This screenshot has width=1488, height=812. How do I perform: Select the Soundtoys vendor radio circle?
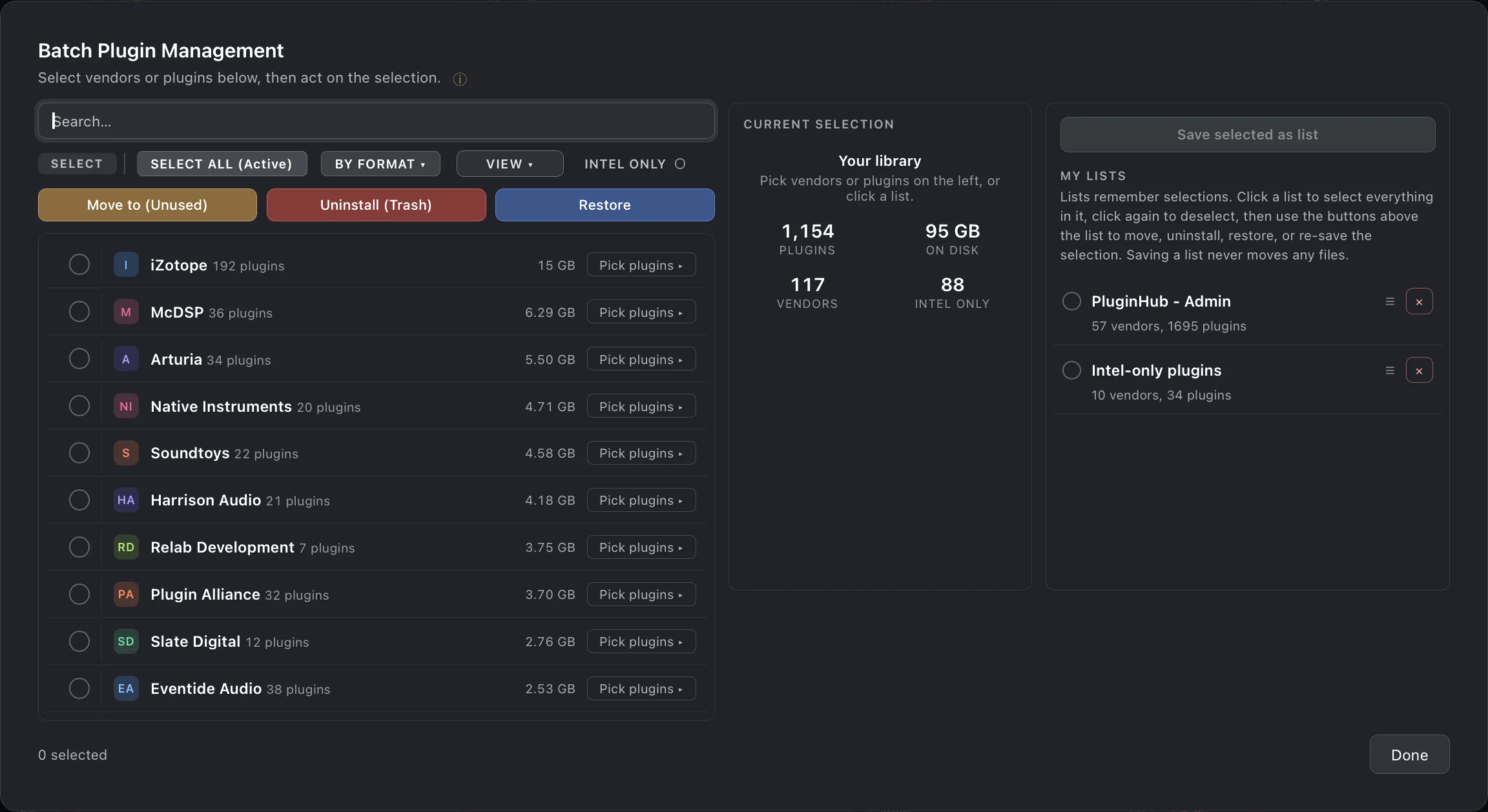click(x=79, y=453)
